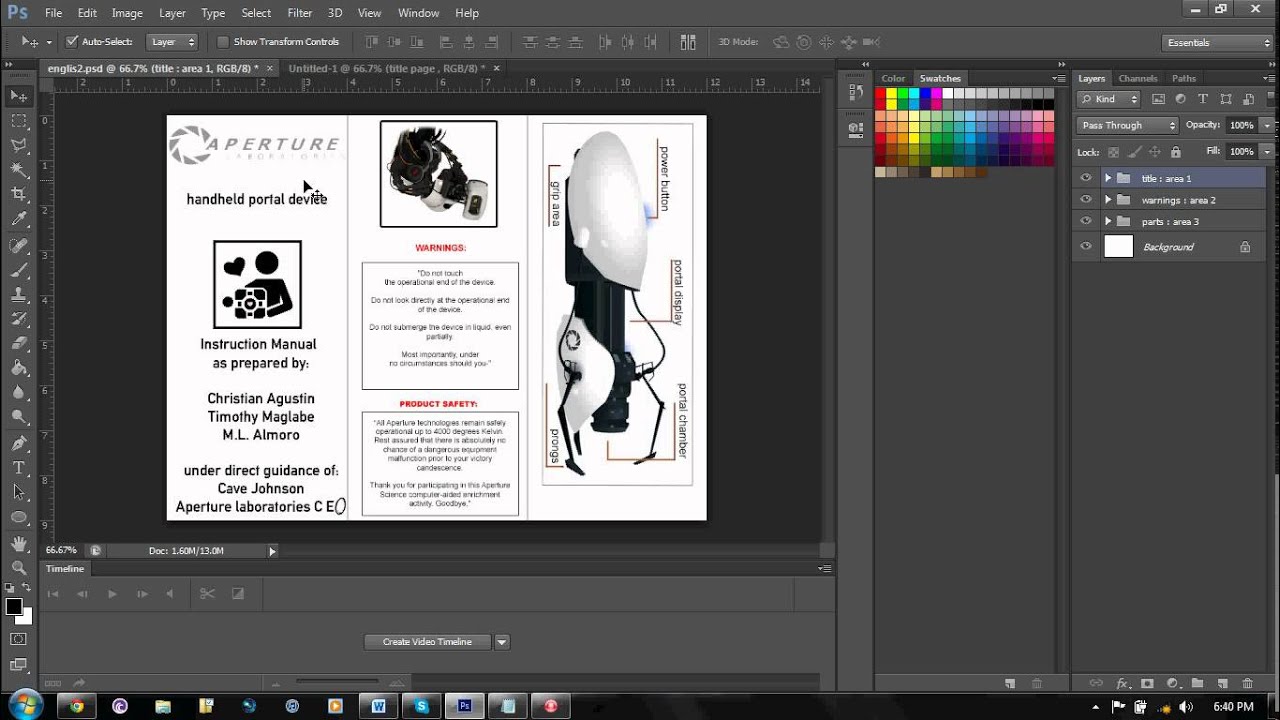Open the Windows Start button
This screenshot has width=1280, height=720.
pyautogui.click(x=25, y=705)
